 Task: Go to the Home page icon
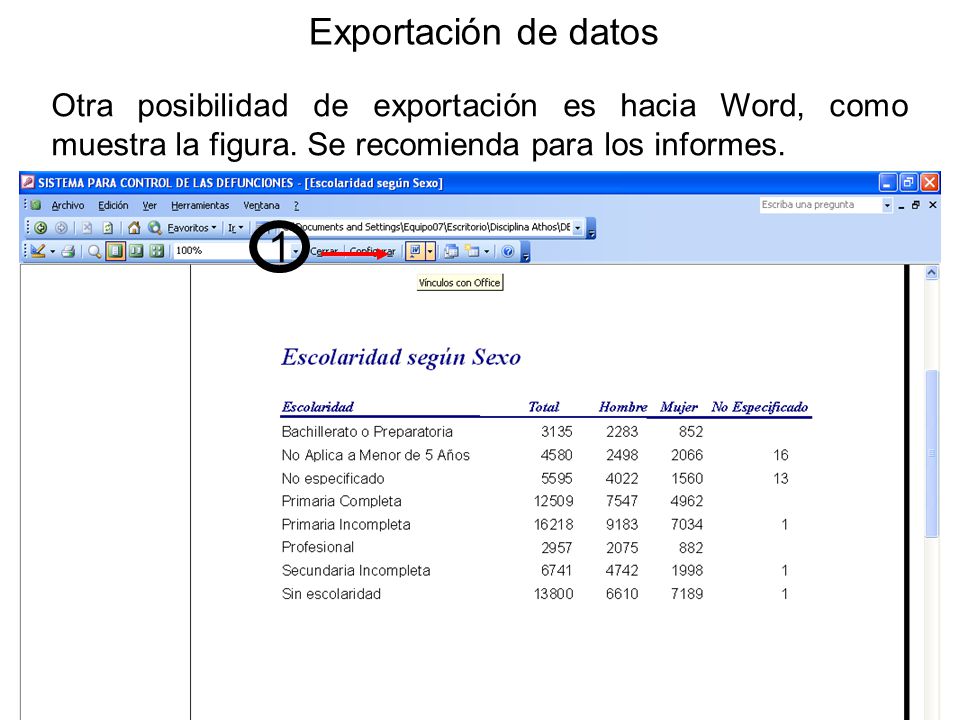point(134,228)
